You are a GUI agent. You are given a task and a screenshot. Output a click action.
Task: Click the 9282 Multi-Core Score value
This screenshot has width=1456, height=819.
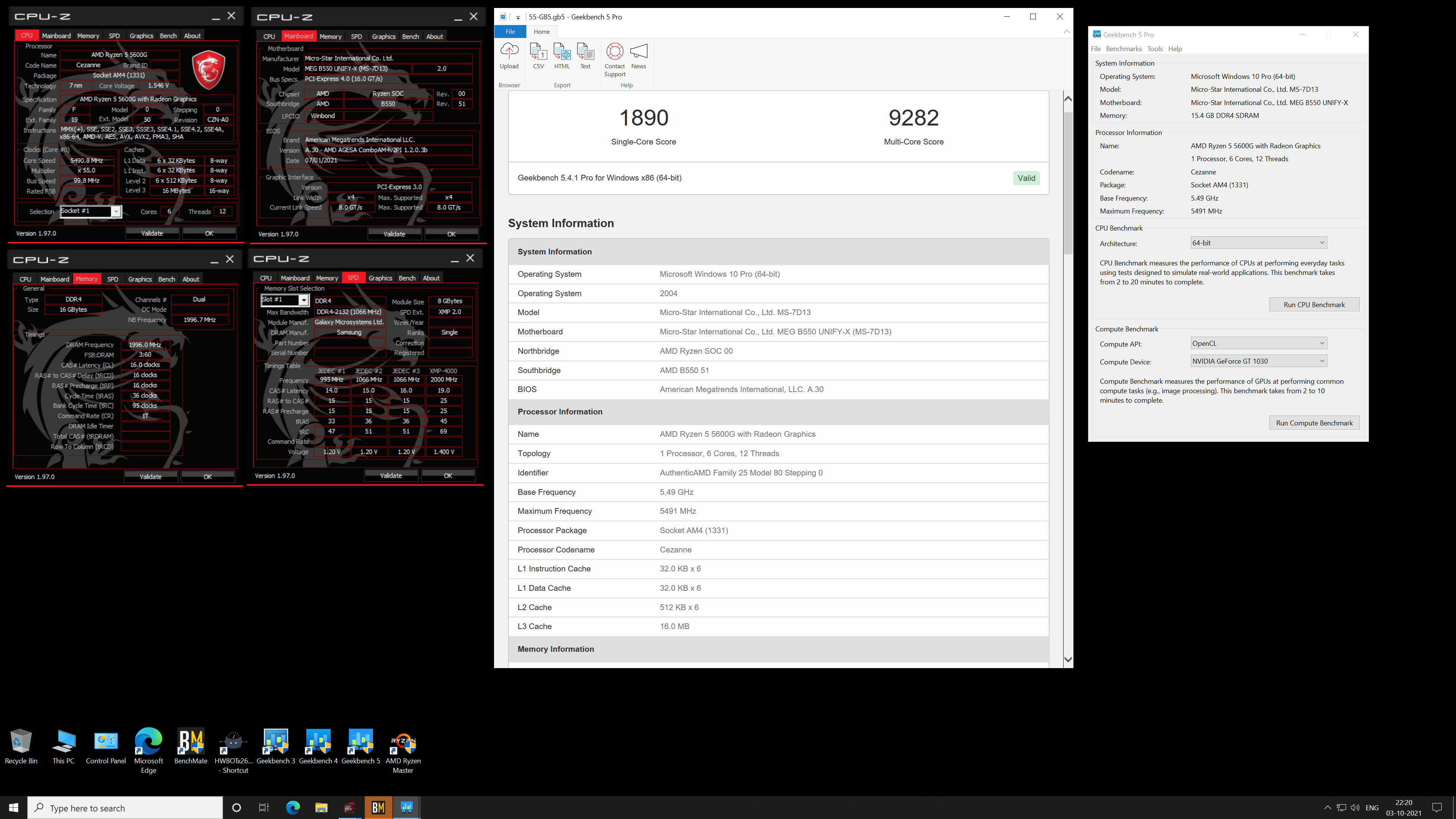[x=913, y=118]
